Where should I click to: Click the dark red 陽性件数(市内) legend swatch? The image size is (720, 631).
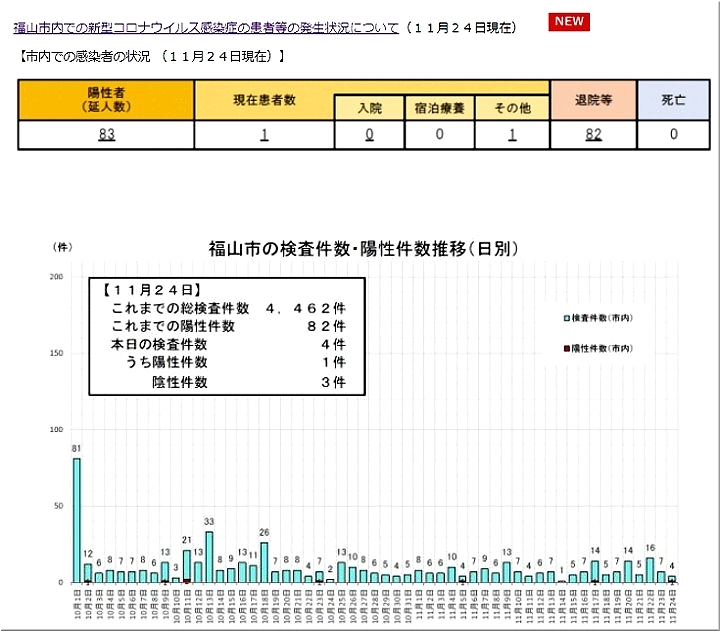click(x=566, y=348)
